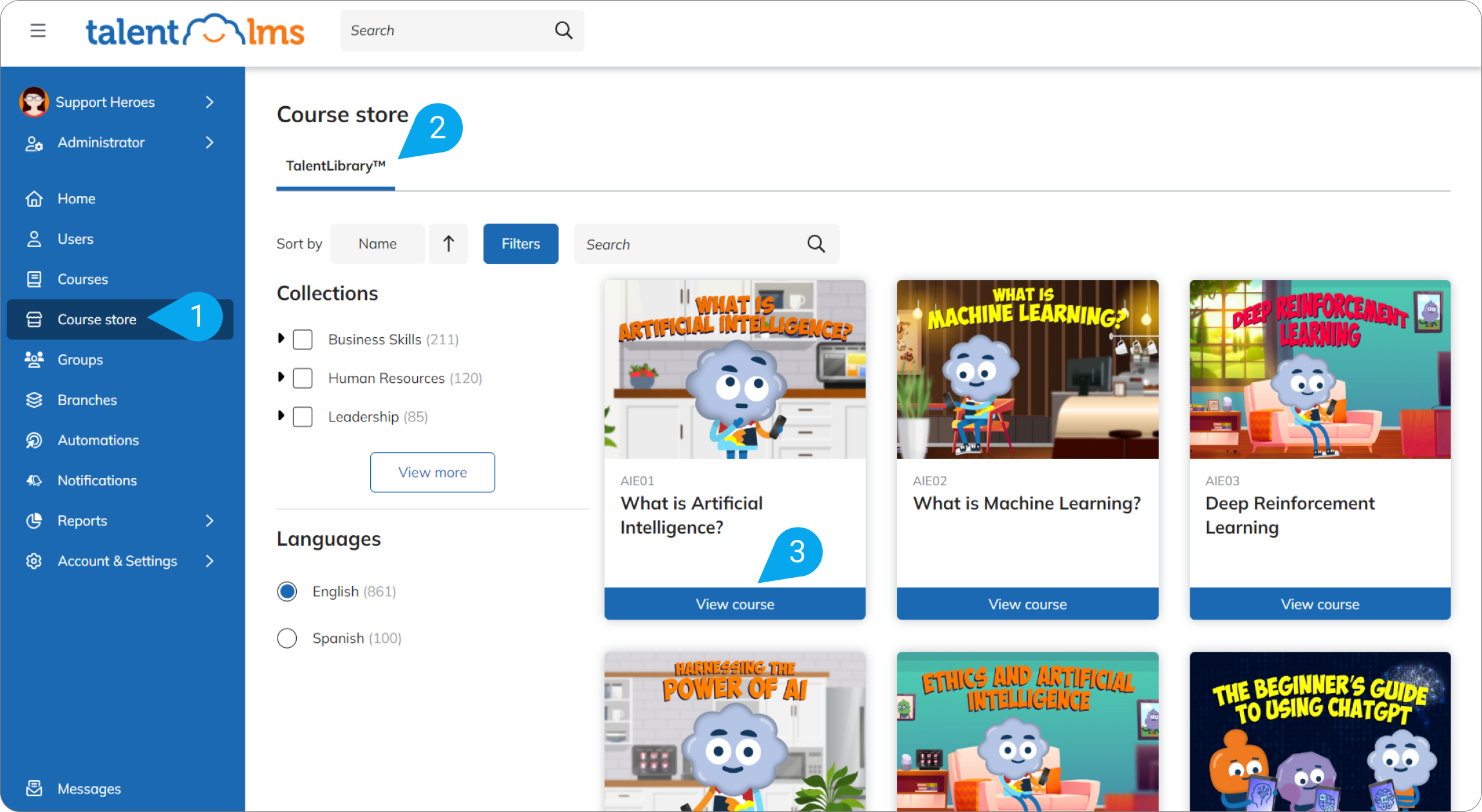Open the Course store sidebar icon
This screenshot has height=812, width=1482.
34,318
